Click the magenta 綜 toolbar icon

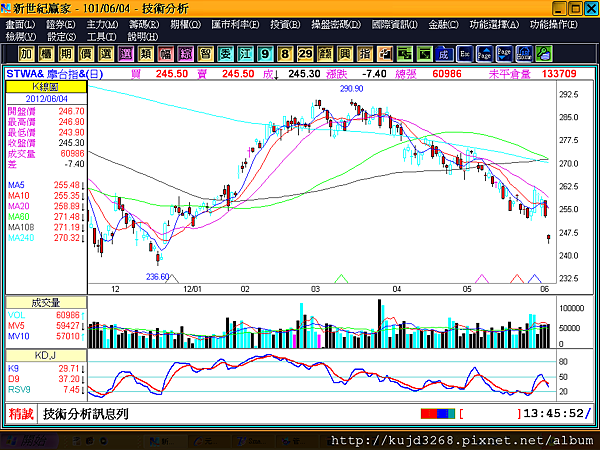[185, 54]
